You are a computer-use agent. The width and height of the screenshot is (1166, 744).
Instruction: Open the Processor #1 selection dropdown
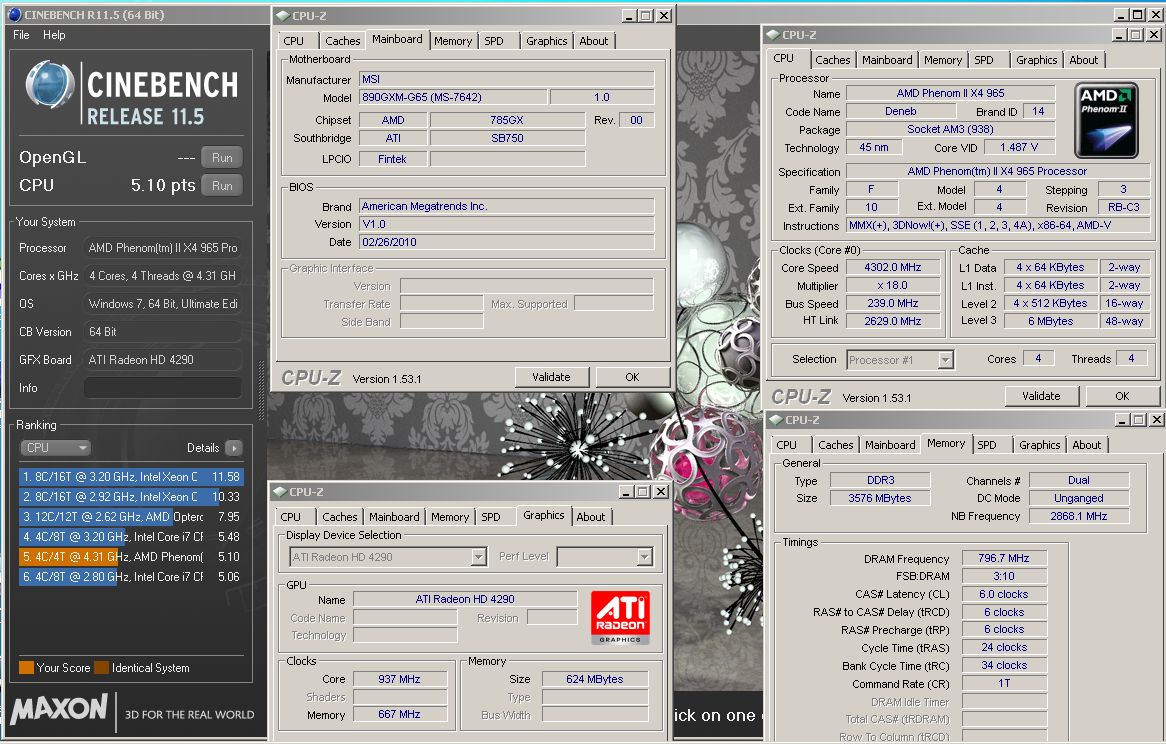pyautogui.click(x=945, y=360)
